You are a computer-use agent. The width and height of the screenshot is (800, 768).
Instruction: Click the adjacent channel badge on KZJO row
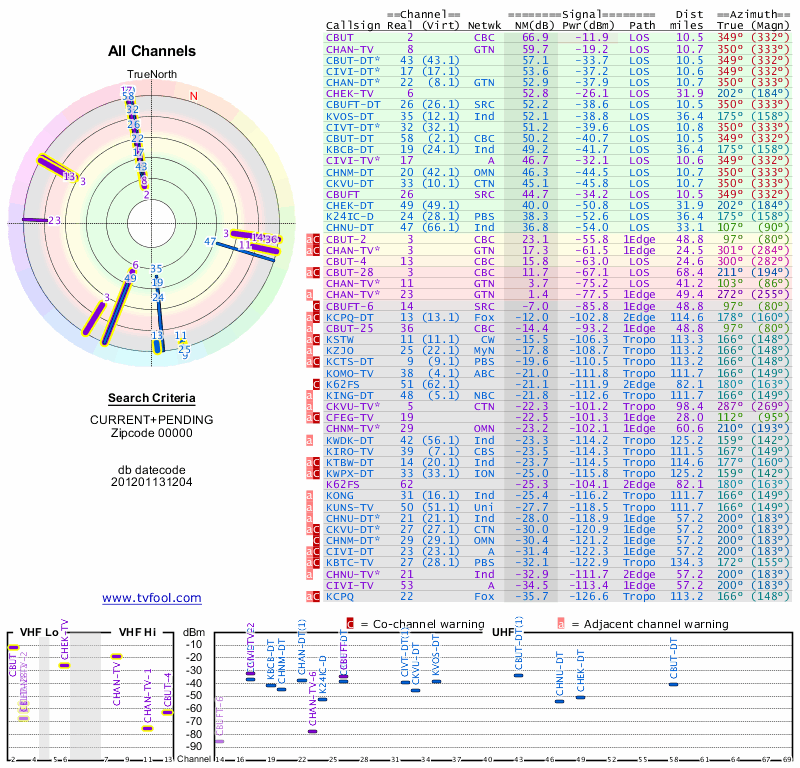(309, 351)
